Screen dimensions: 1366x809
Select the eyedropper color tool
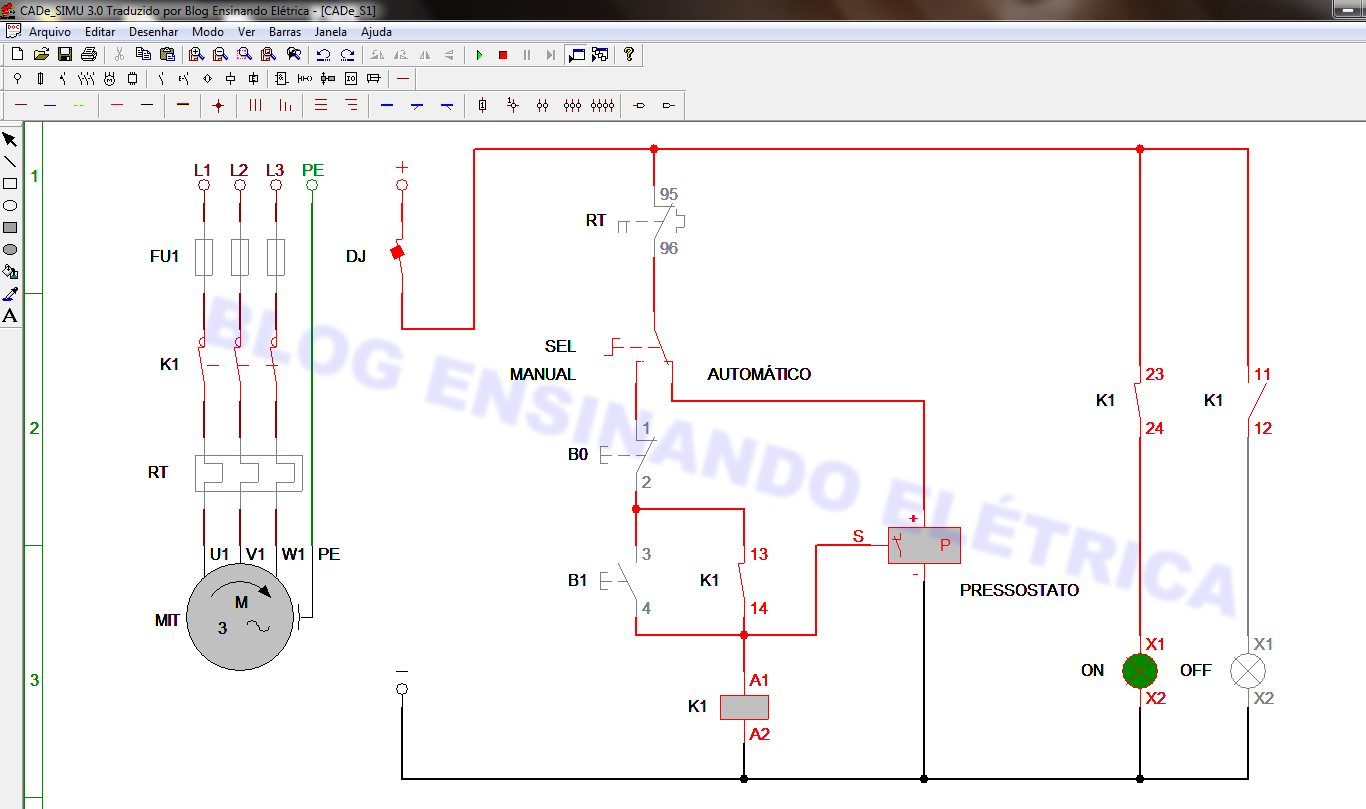pyautogui.click(x=10, y=293)
